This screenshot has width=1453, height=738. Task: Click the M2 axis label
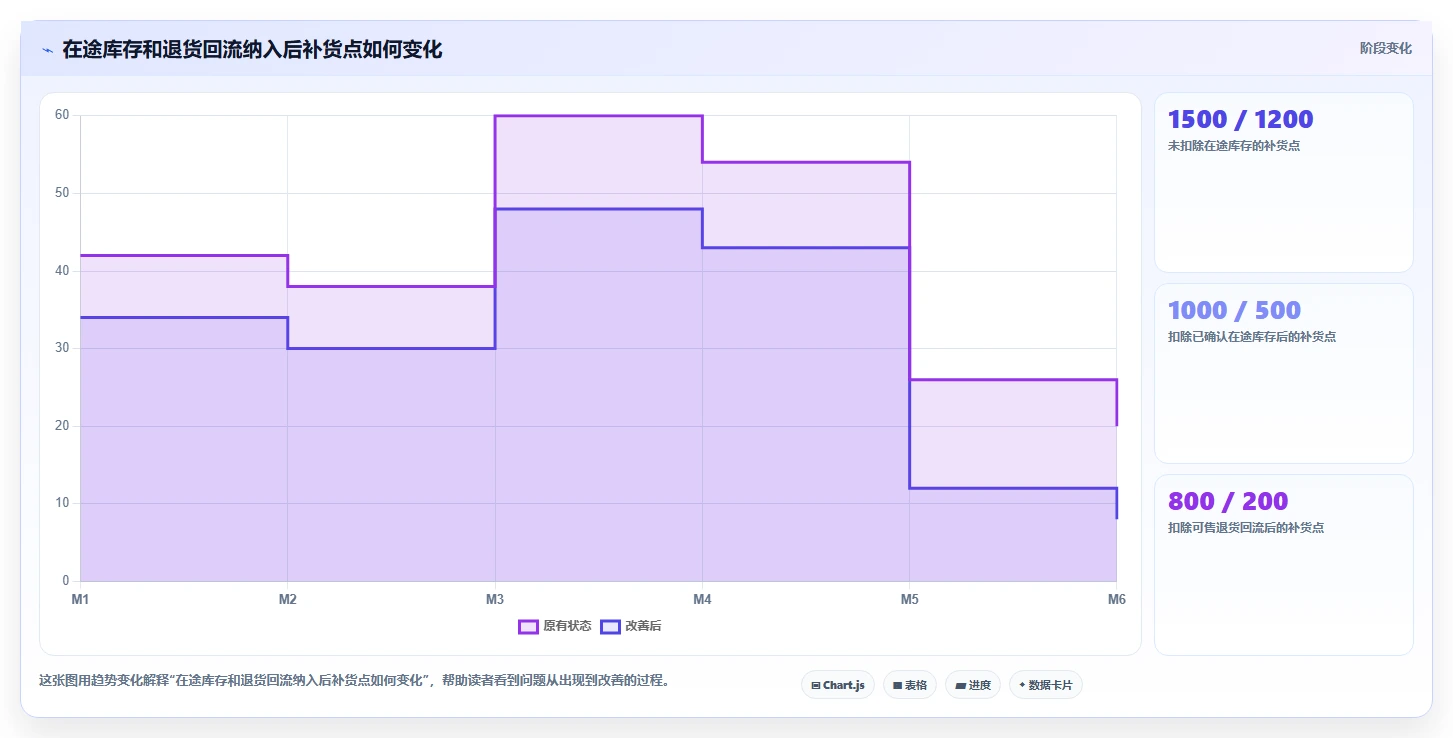pyautogui.click(x=287, y=599)
